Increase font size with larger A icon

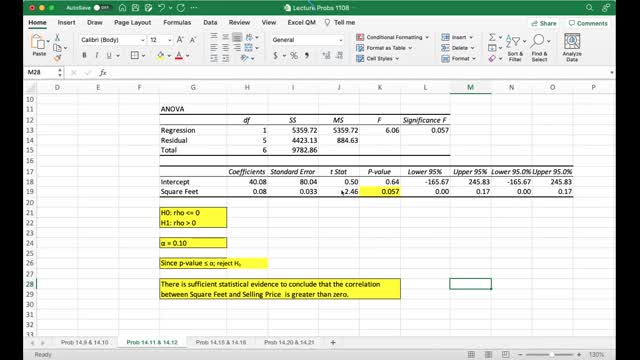point(180,40)
